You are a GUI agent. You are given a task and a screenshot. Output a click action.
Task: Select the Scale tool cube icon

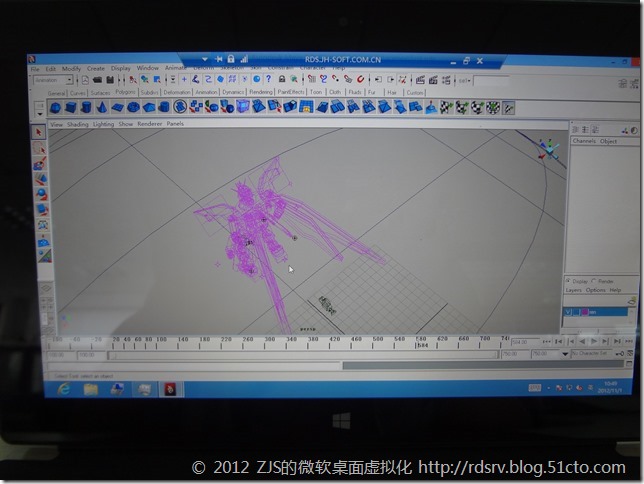(x=42, y=210)
